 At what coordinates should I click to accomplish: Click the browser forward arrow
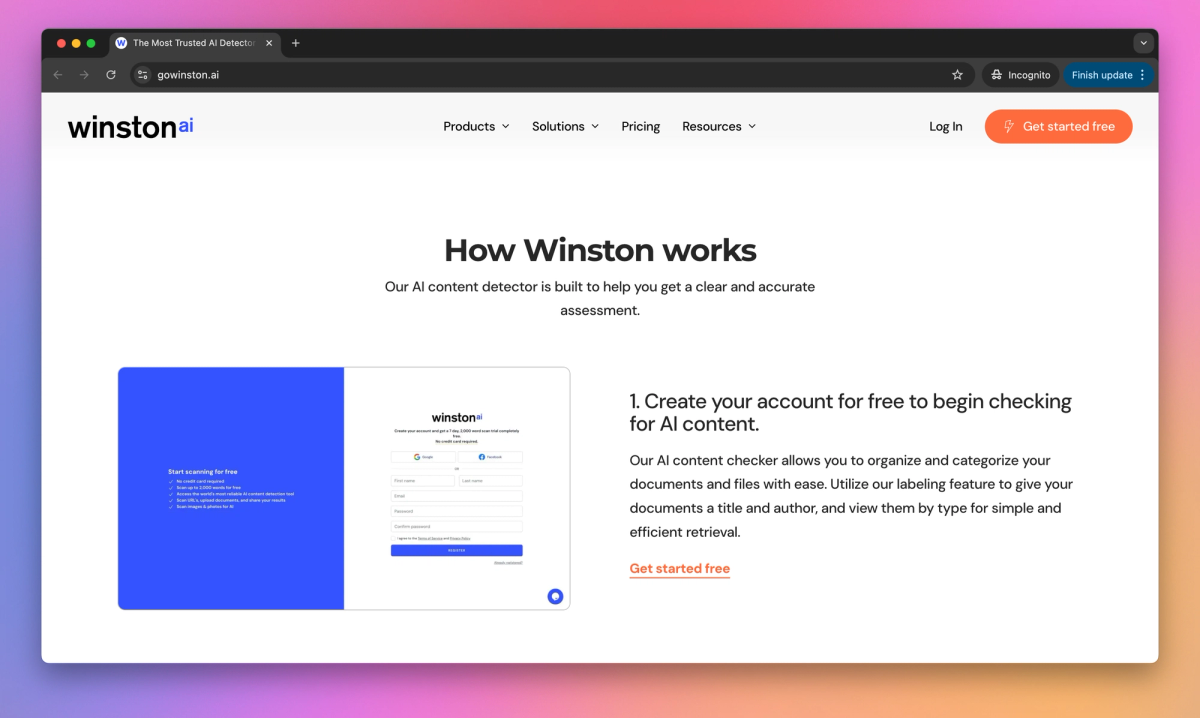coord(84,75)
